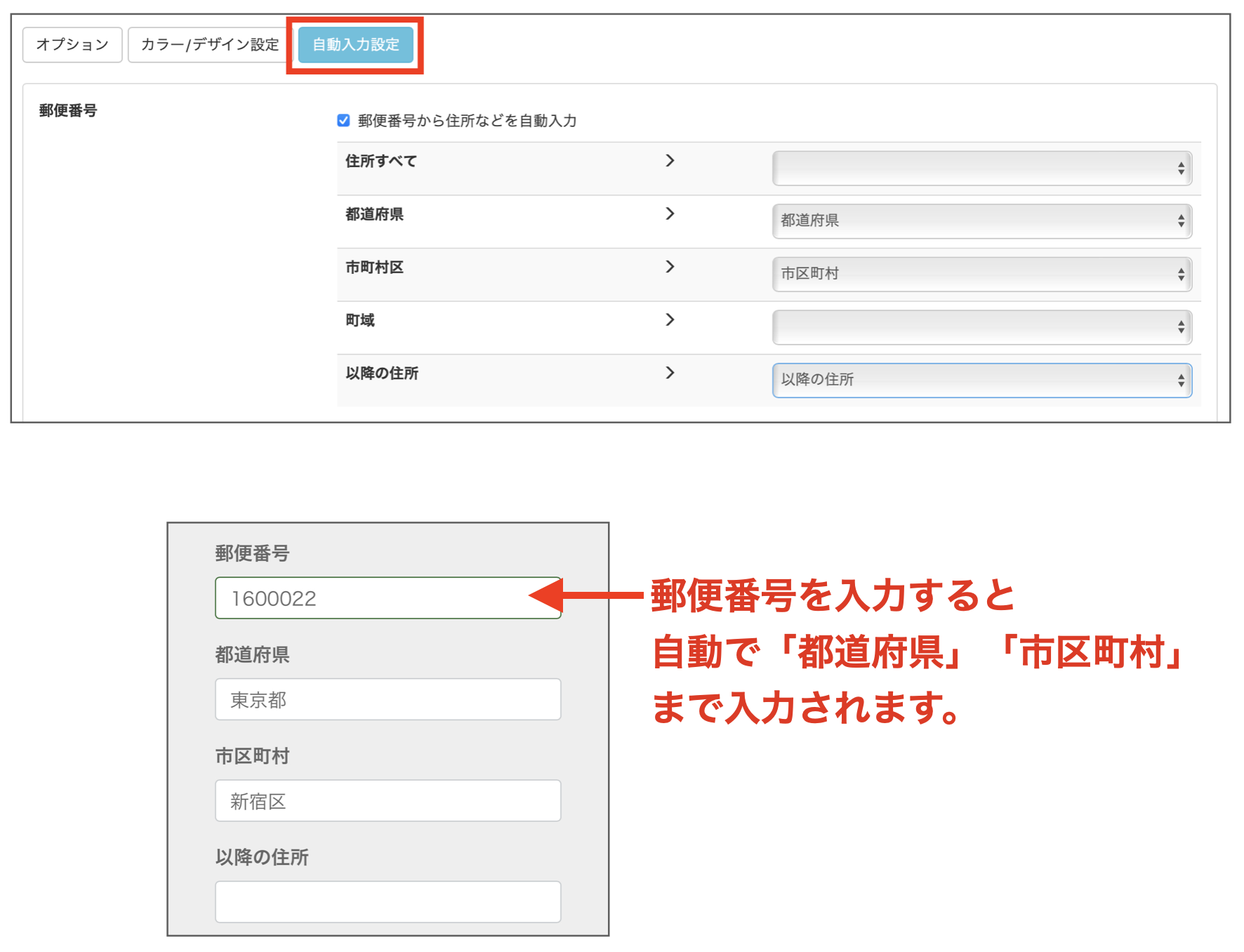
Task: Click the chevron next to 市町村区
Action: (x=670, y=267)
